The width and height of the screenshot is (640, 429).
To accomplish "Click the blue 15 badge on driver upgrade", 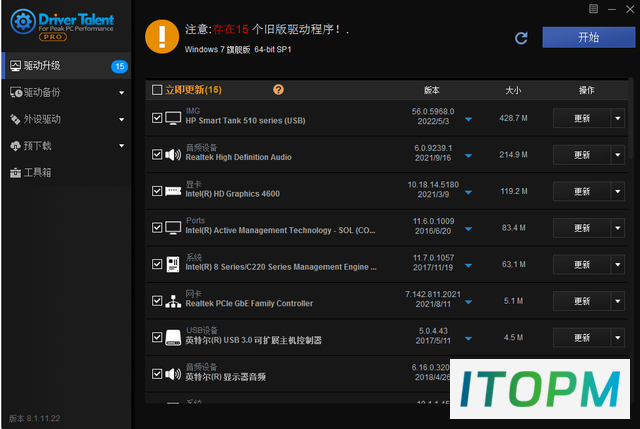I will pos(120,66).
